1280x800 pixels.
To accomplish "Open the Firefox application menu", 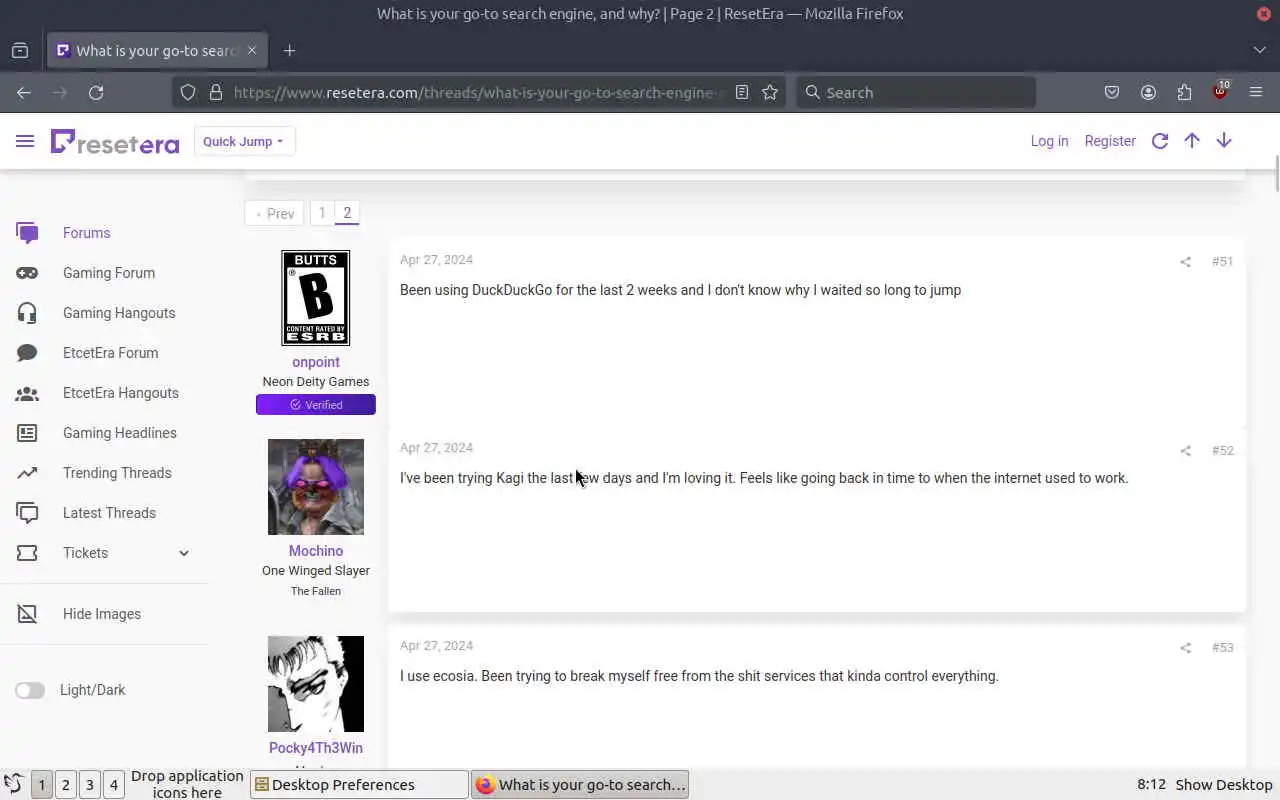I will (x=1256, y=92).
